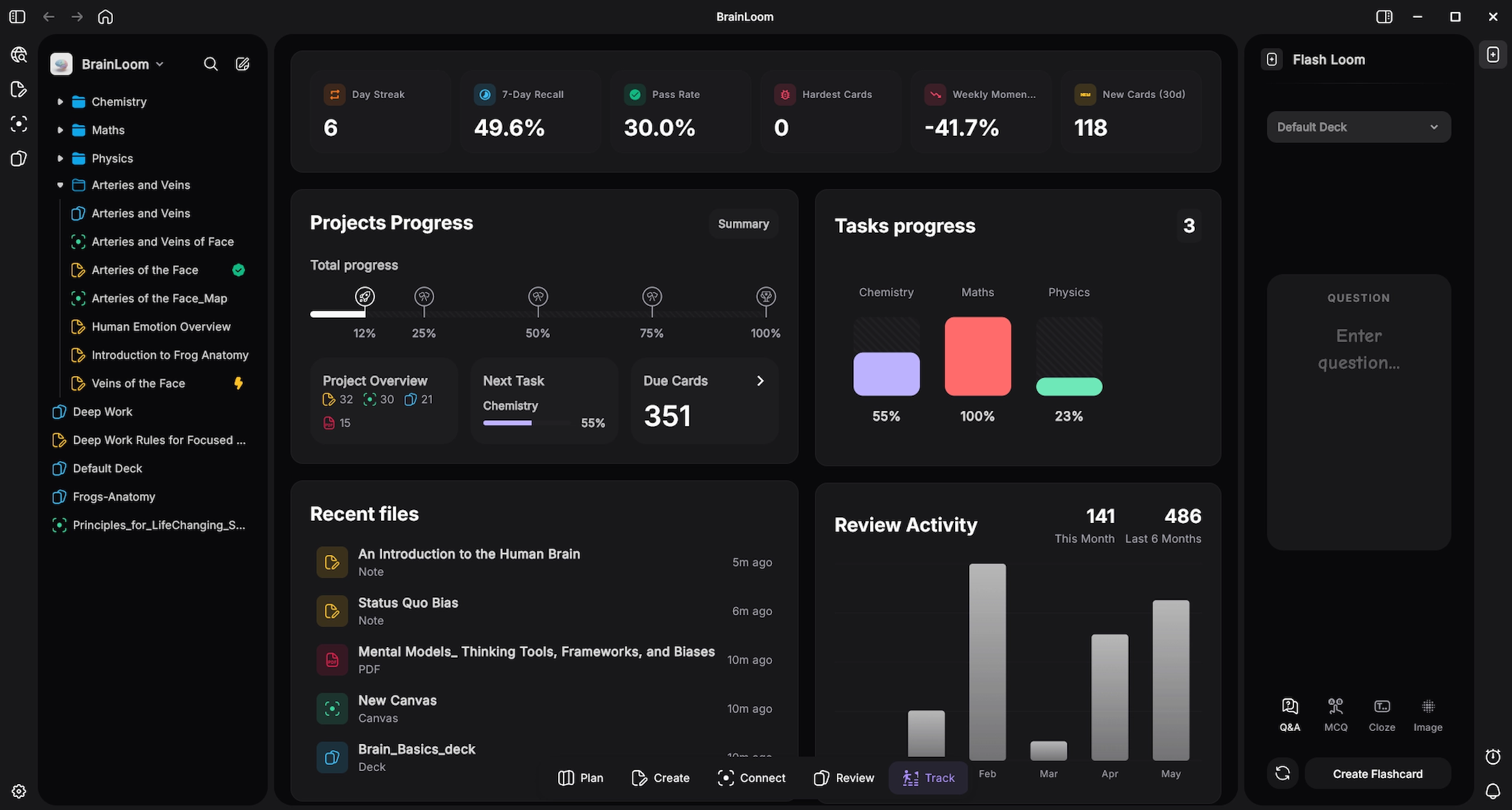Viewport: 1512px width, 810px height.
Task: Toggle the right panel layout icon
Action: point(1384,17)
